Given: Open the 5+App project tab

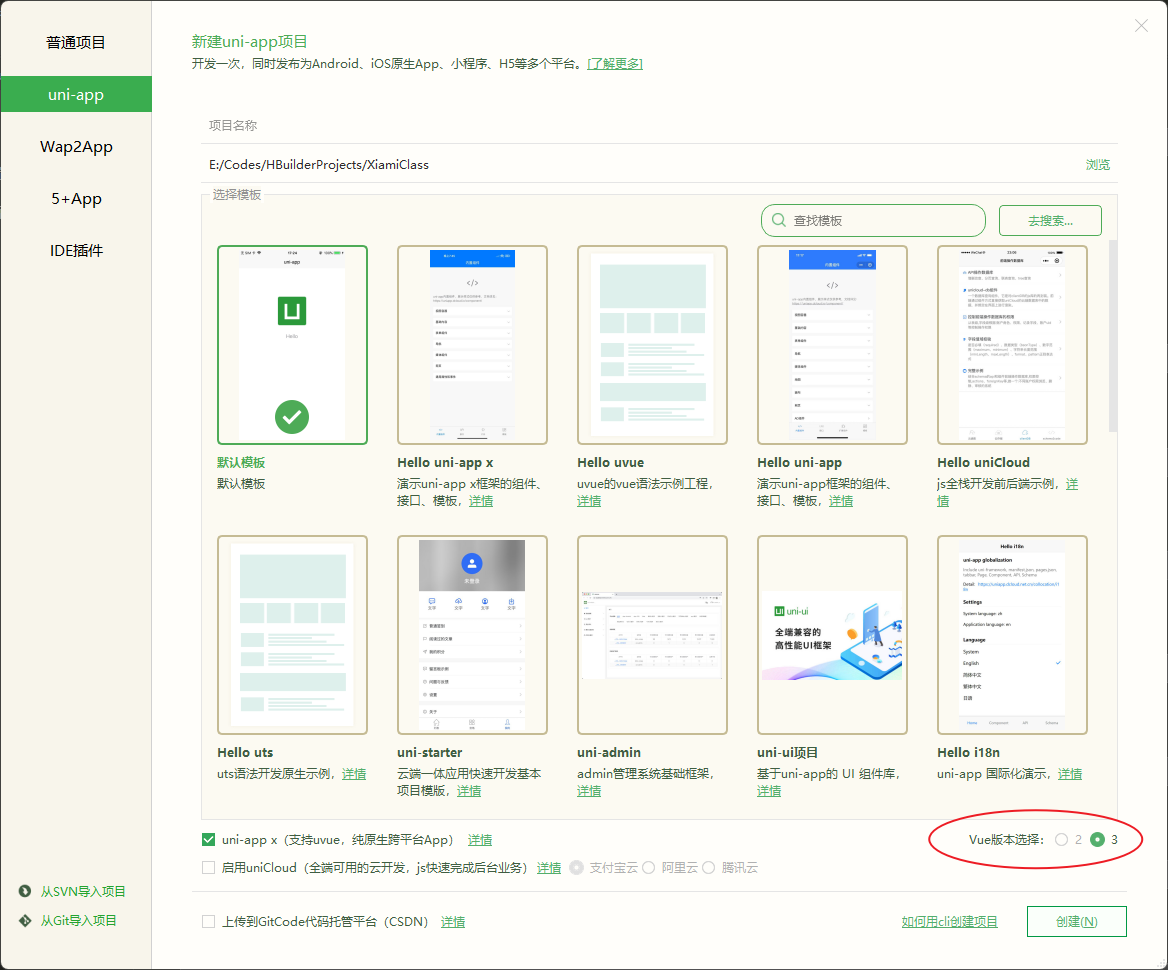Looking at the screenshot, I should click(x=76, y=199).
